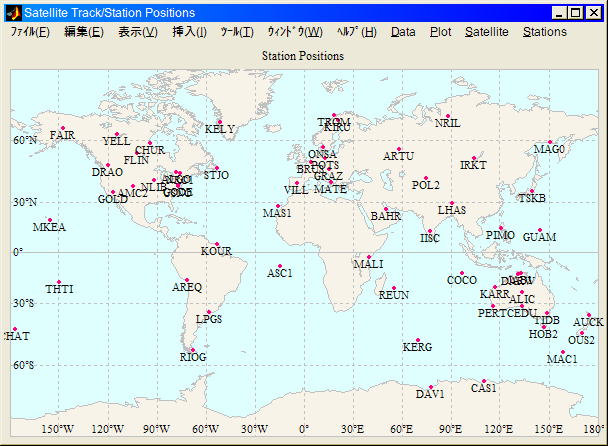Open the Satellite menu
This screenshot has width=608, height=446.
(487, 32)
